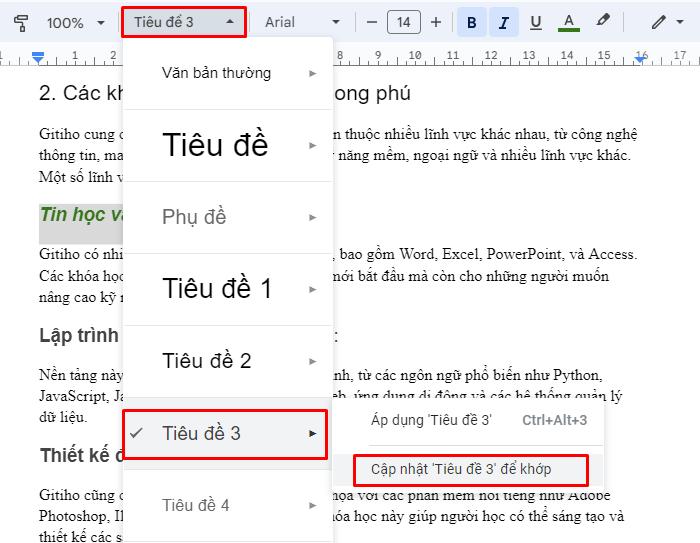Decrease font size with minus button
Viewport: 700px width, 543px height.
coord(371,22)
